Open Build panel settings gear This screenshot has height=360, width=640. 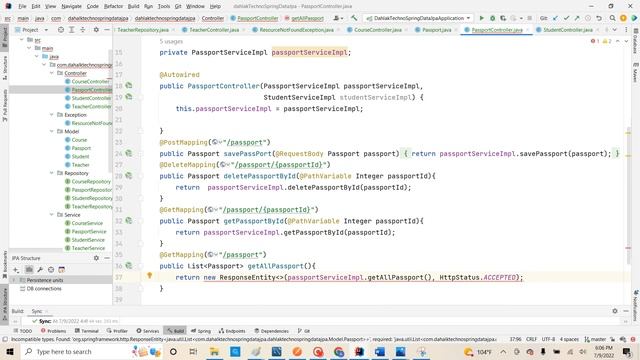(x=615, y=311)
